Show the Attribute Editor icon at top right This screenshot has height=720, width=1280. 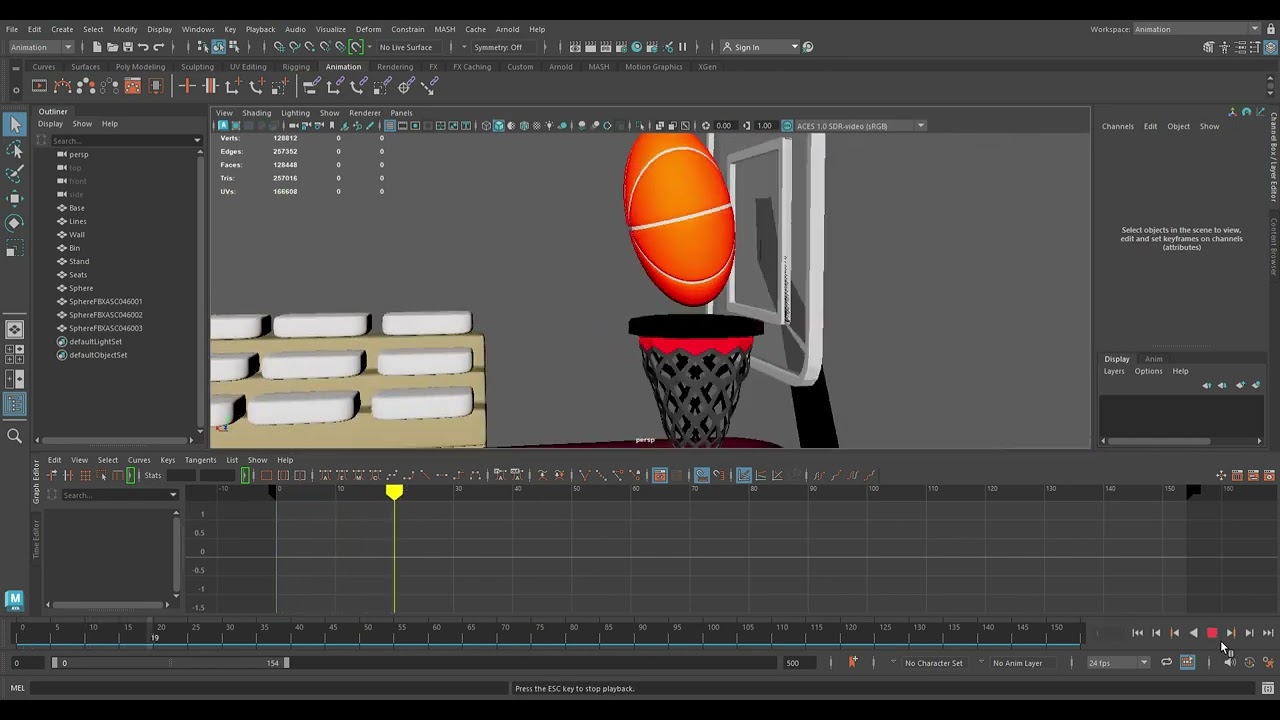(1240, 47)
